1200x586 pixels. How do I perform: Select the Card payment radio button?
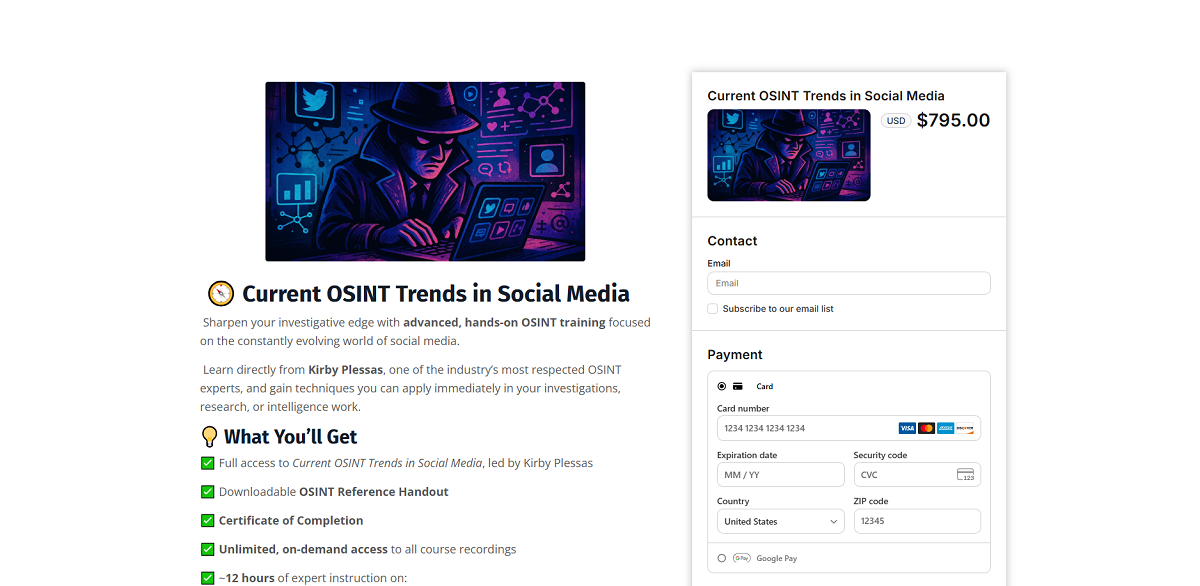[x=722, y=386]
